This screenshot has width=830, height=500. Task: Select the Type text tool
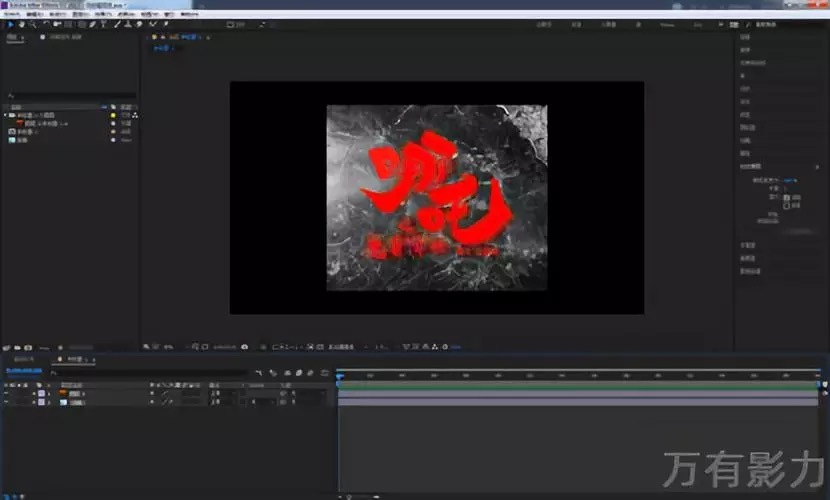[103, 24]
